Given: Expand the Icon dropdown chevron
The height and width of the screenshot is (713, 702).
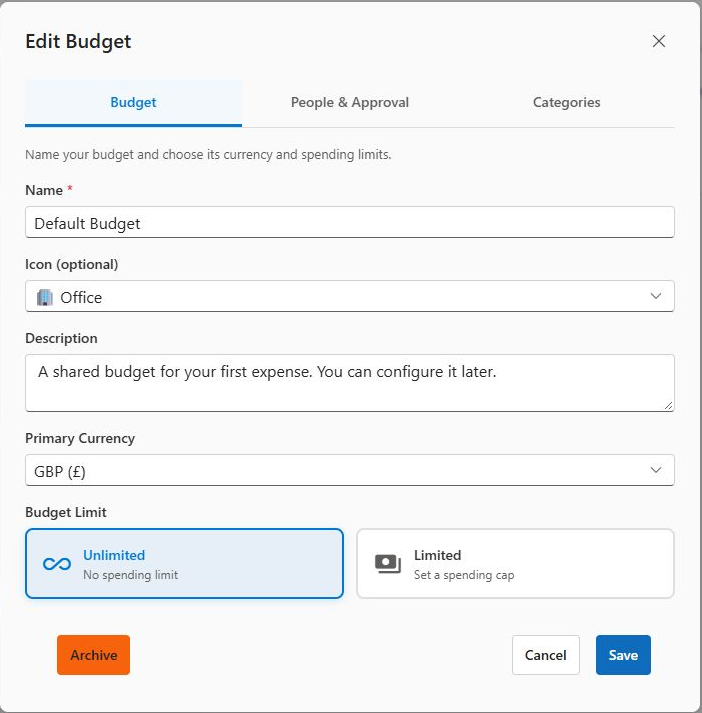Looking at the screenshot, I should [x=656, y=296].
